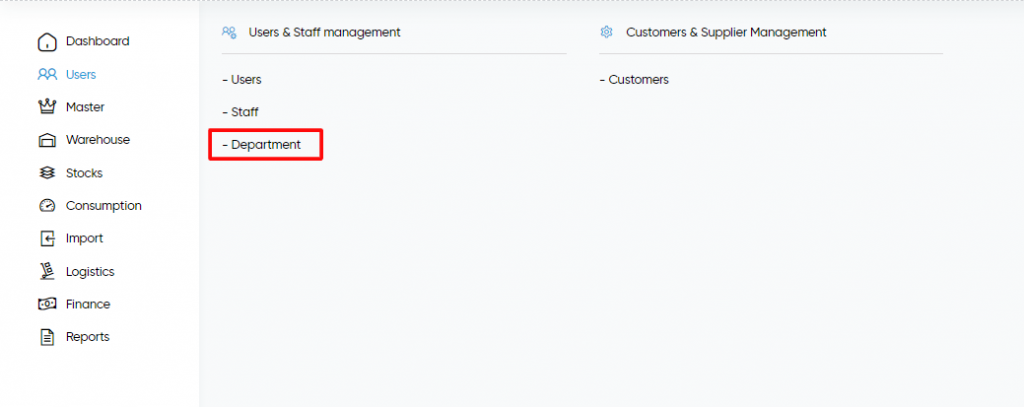Viewport: 1024px width, 407px height.
Task: Click the Logistics hand-truck icon
Action: (47, 271)
